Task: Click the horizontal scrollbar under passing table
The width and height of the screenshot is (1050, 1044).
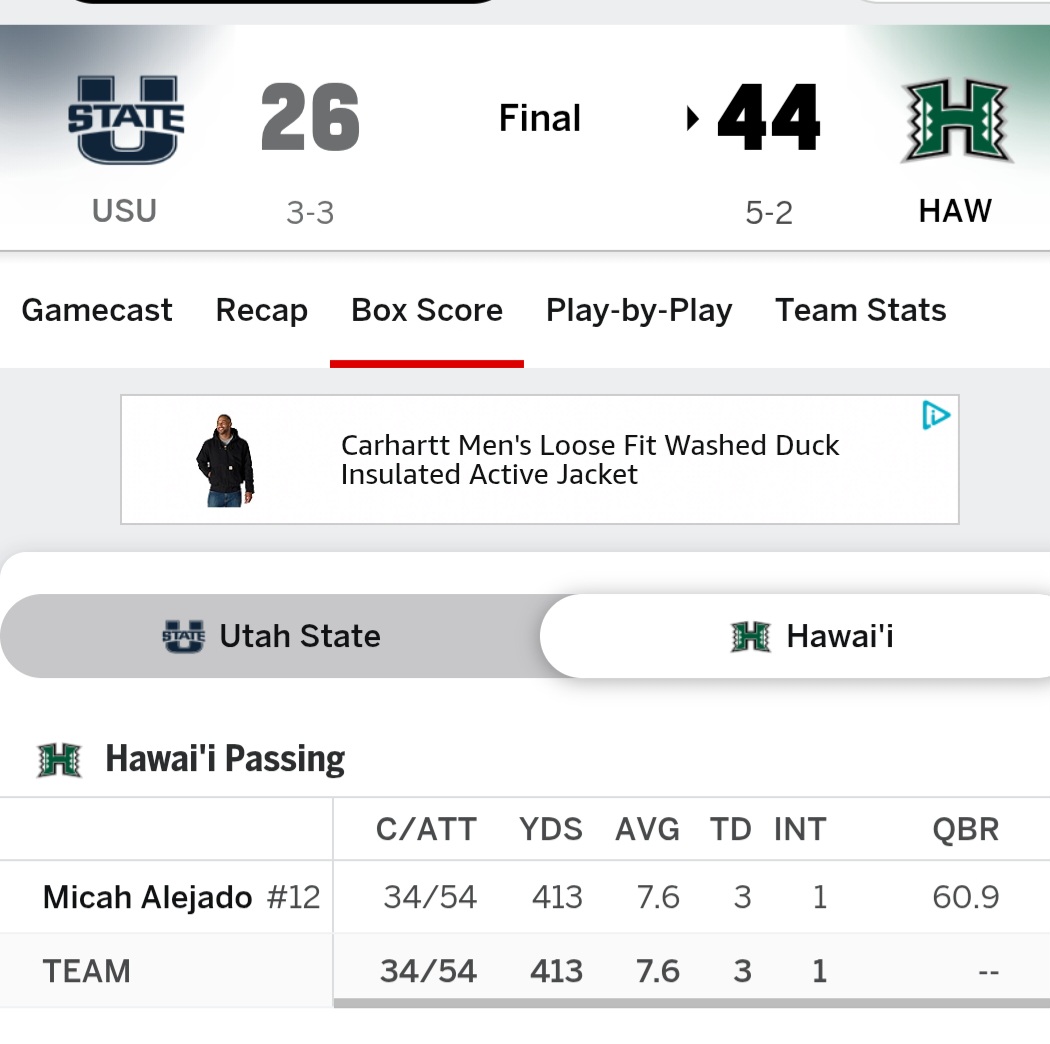Action: pyautogui.click(x=692, y=1003)
